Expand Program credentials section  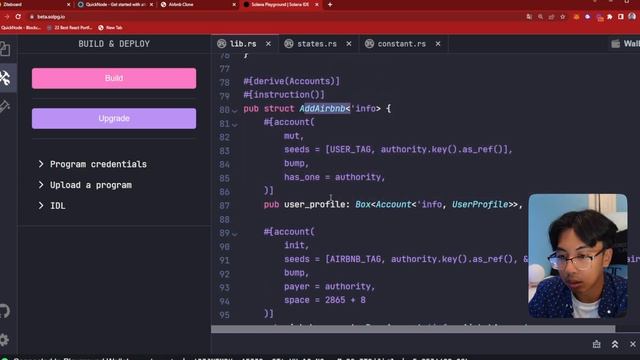point(92,164)
